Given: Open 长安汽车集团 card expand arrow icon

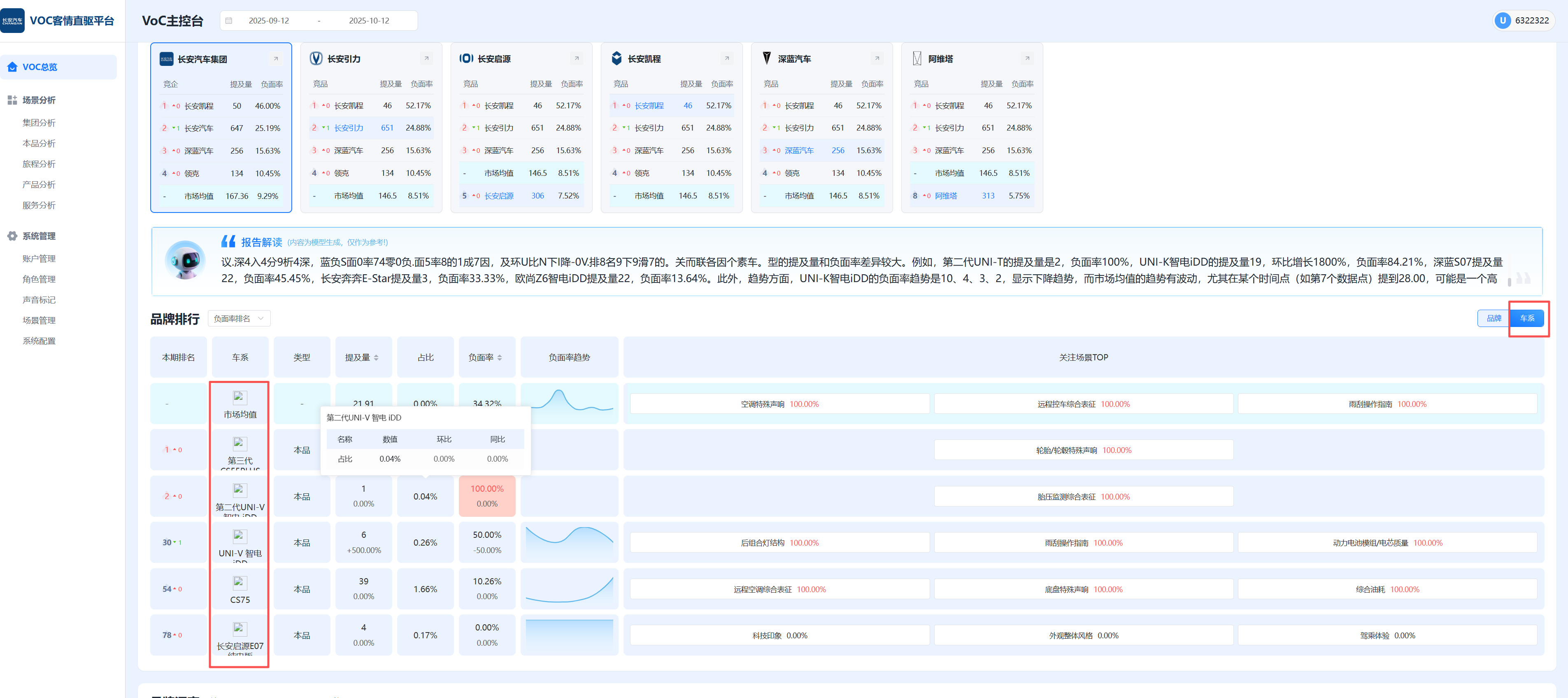Looking at the screenshot, I should 276,59.
